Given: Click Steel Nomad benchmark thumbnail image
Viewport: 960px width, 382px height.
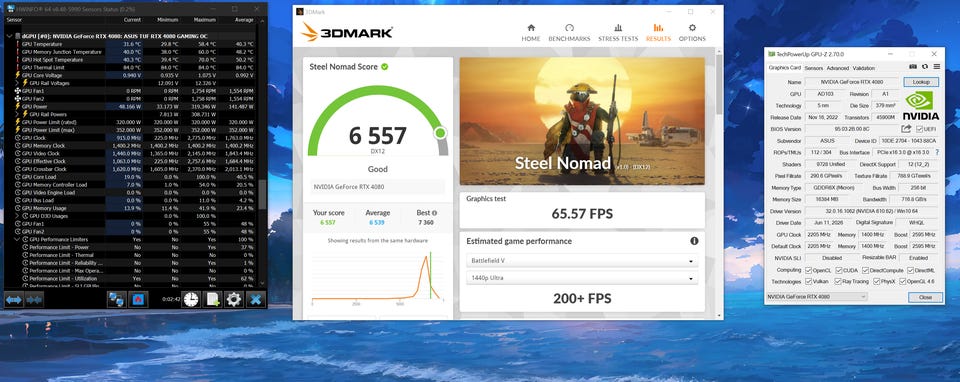Looking at the screenshot, I should [582, 121].
